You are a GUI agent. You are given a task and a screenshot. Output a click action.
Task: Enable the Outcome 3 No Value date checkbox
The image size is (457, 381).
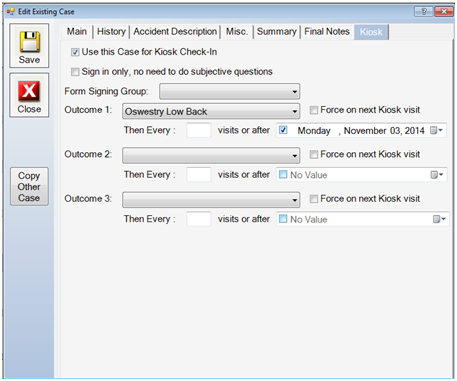coord(283,219)
